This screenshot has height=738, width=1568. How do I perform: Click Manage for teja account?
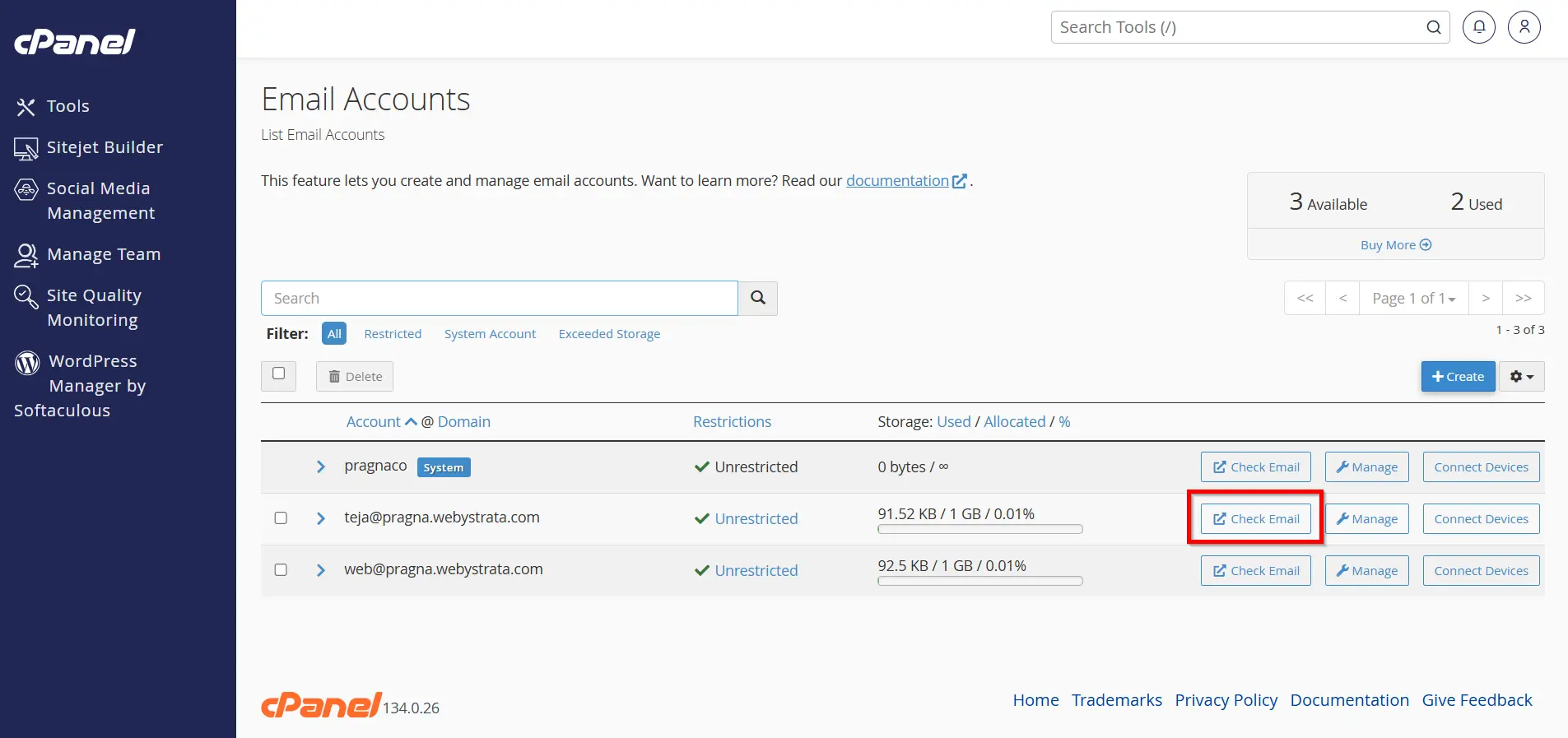(1367, 518)
